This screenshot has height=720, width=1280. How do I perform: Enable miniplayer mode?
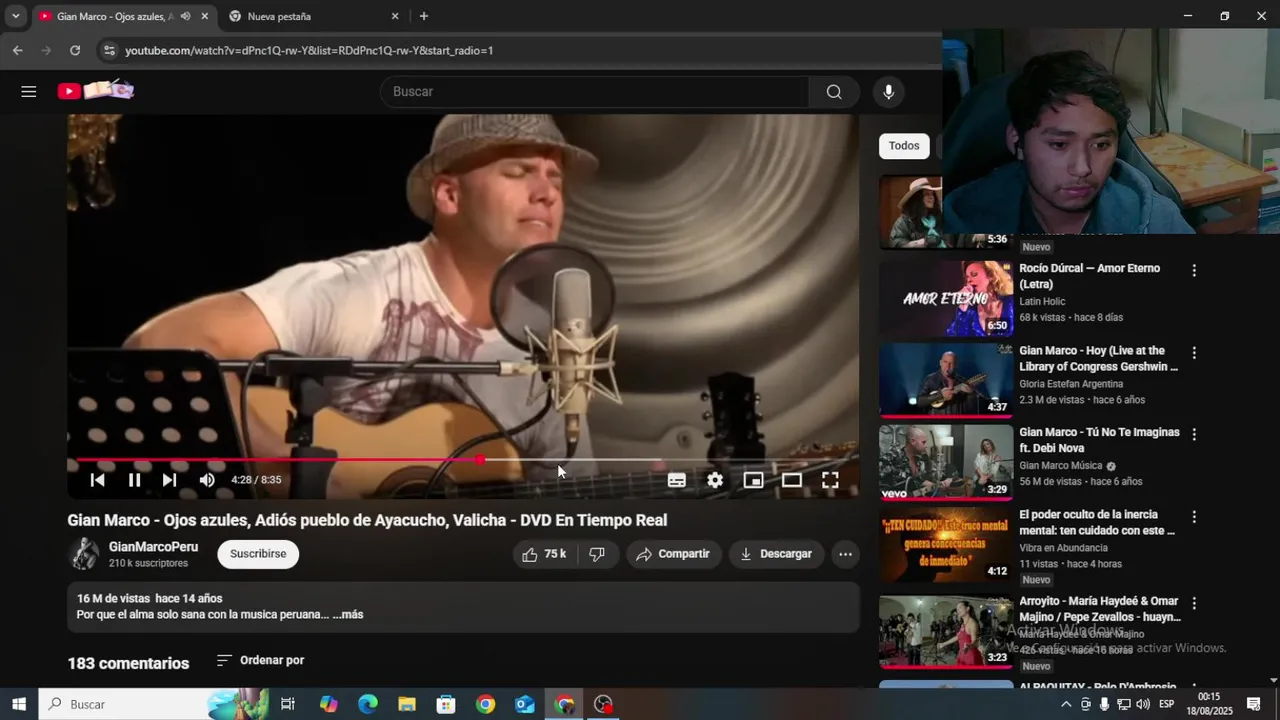point(753,480)
